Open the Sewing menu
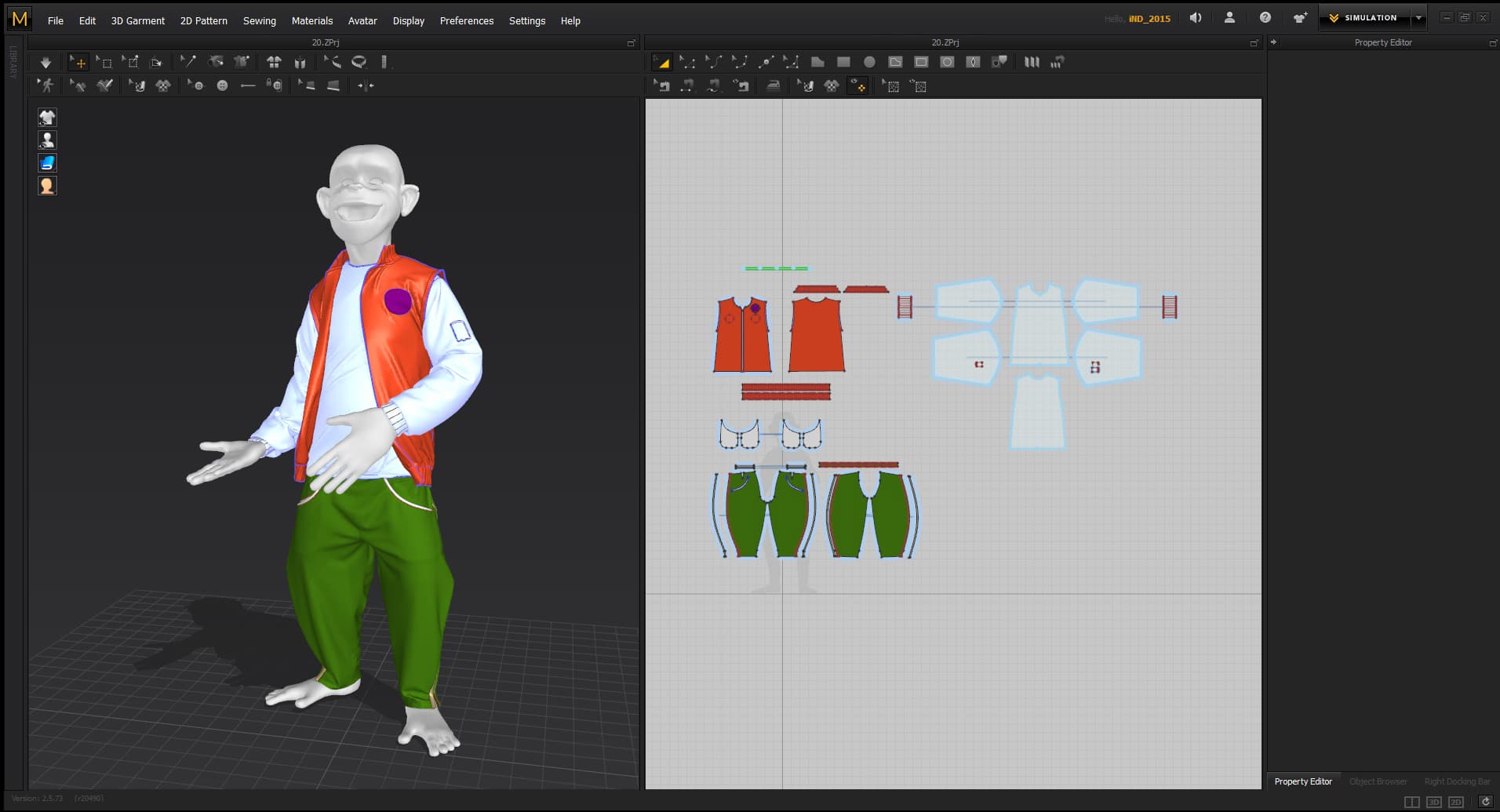Screen dimensions: 1500x812 [x=260, y=21]
